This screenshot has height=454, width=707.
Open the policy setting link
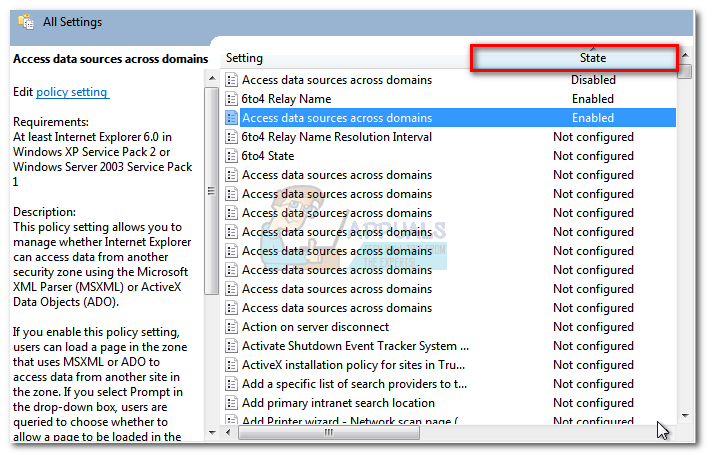[x=71, y=92]
